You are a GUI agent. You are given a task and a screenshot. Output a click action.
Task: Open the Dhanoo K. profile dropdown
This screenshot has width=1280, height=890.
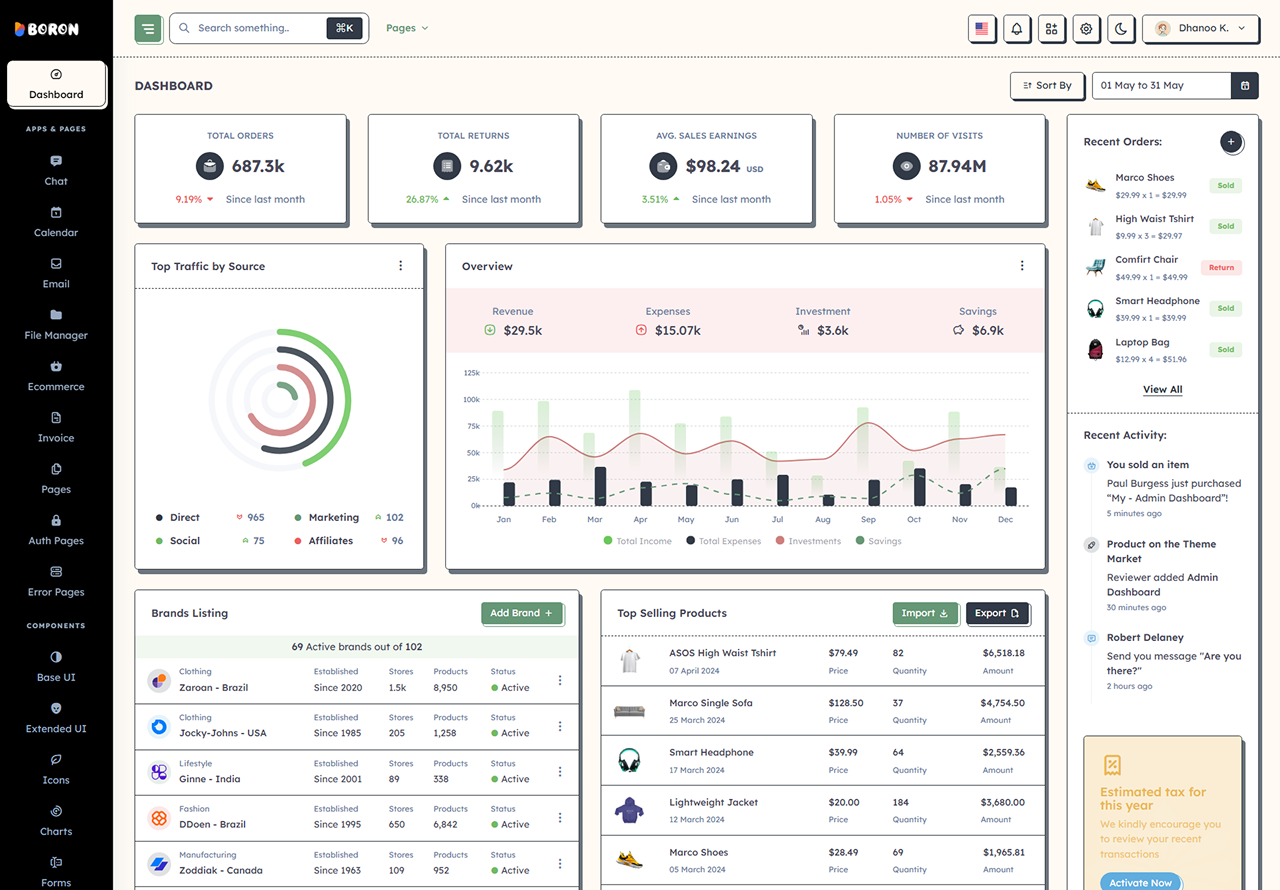(x=1200, y=29)
